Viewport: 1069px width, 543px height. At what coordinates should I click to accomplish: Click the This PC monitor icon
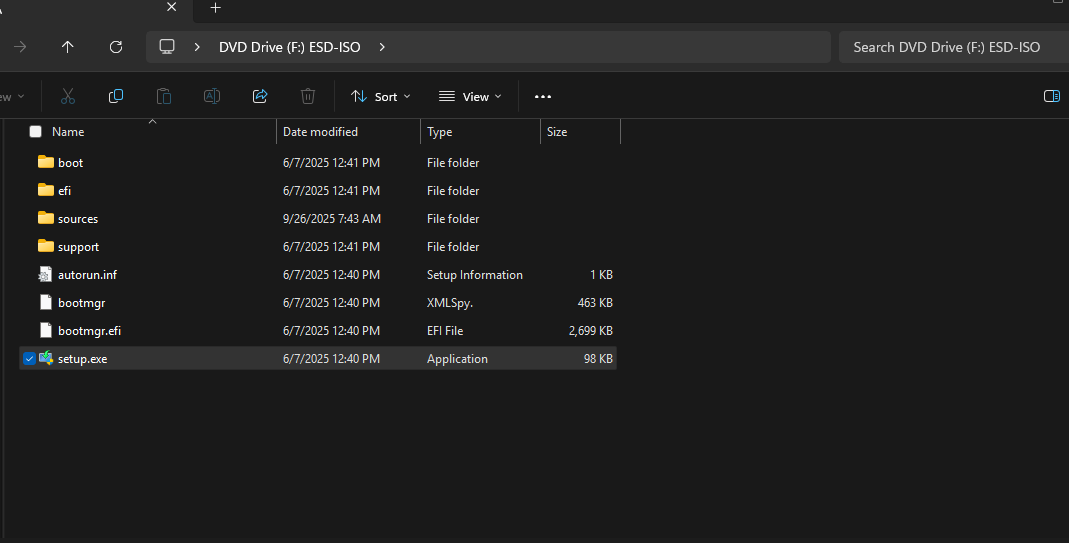click(x=167, y=47)
